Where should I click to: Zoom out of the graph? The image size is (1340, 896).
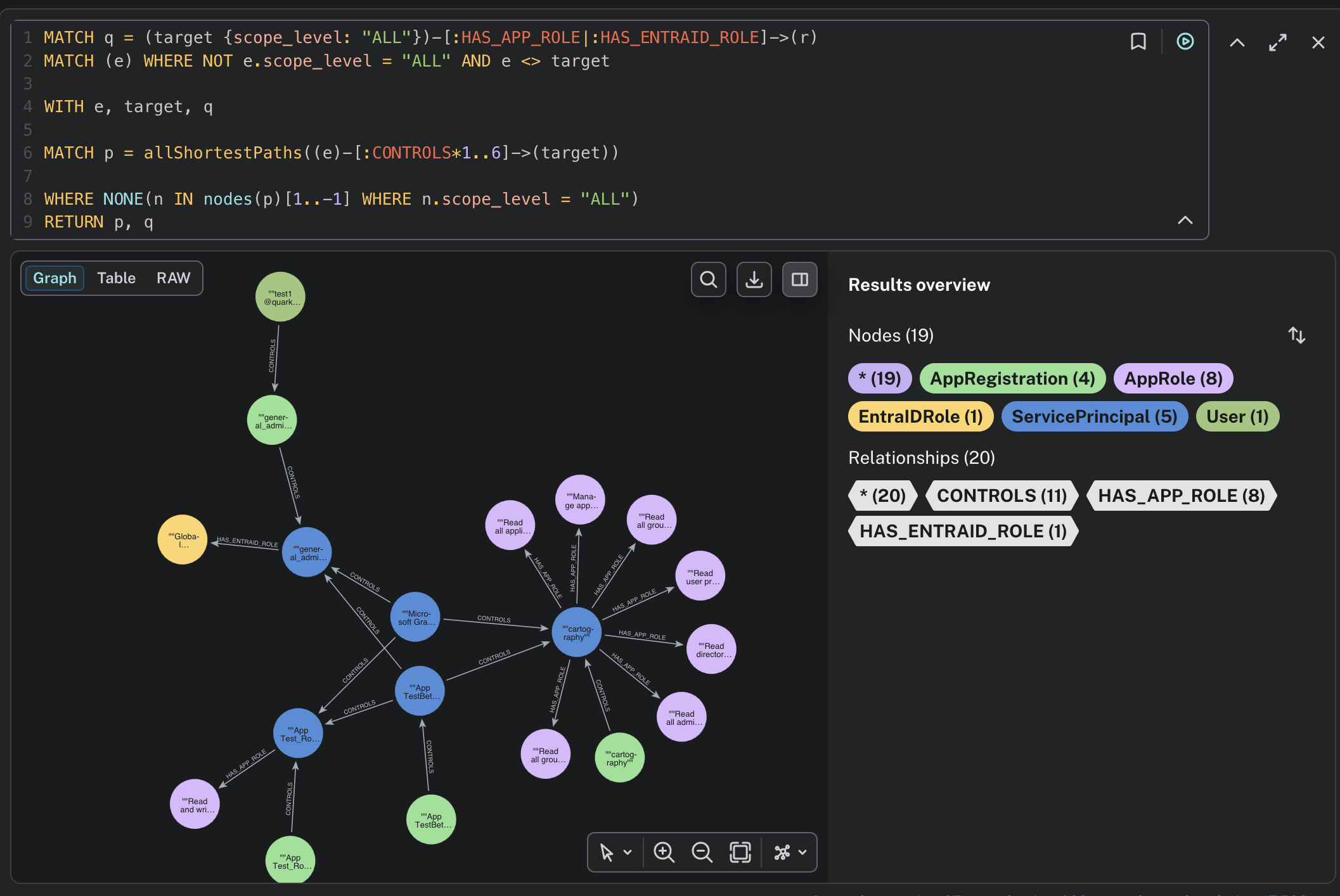tap(702, 852)
